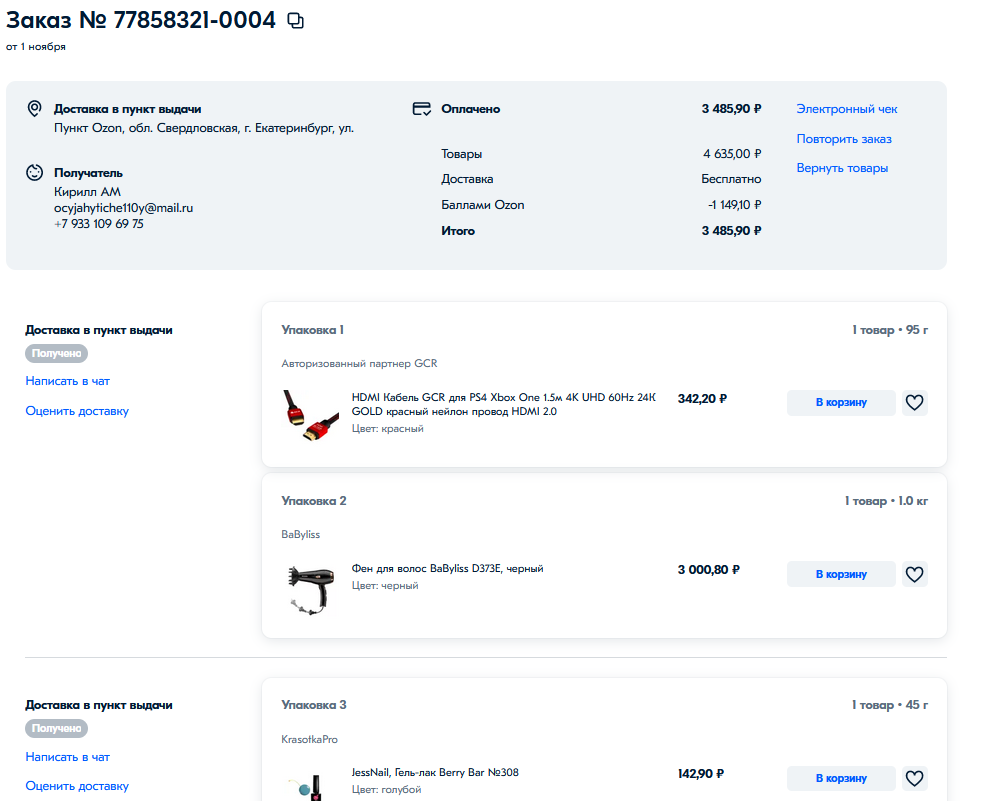This screenshot has height=801, width=986.
Task: Add BaByliss hair dryer to favorites heart
Action: 914,574
